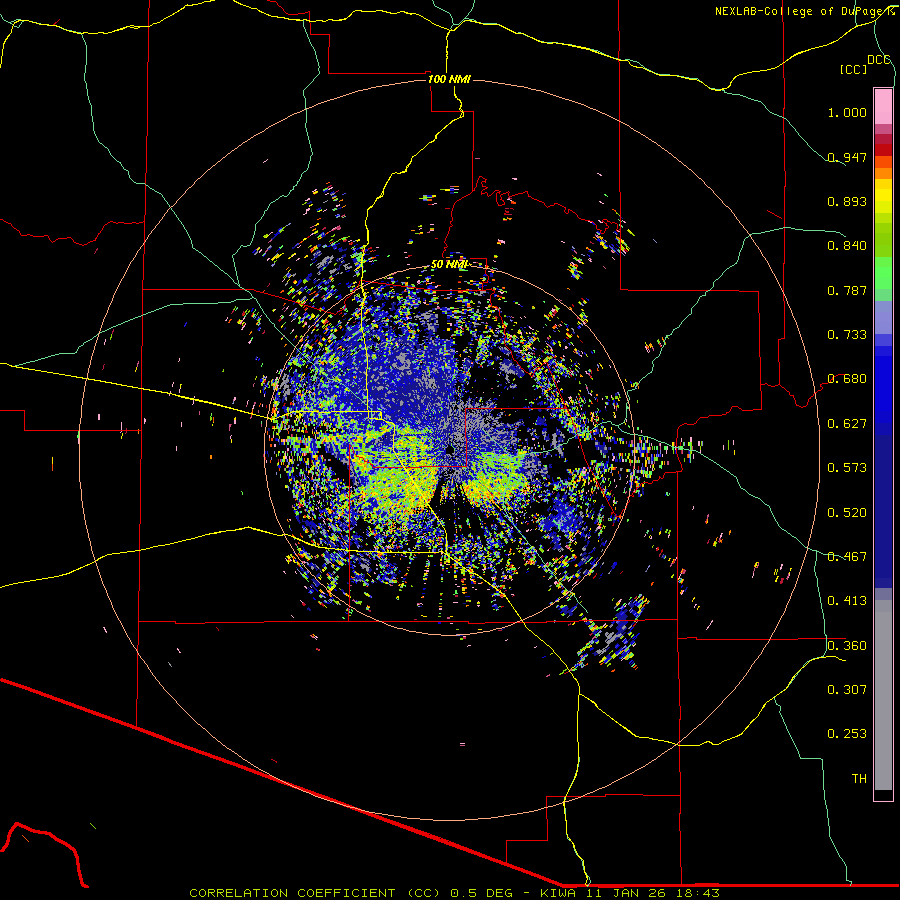The height and width of the screenshot is (900, 900).
Task: Click the TH threshold label
Action: pyautogui.click(x=859, y=779)
